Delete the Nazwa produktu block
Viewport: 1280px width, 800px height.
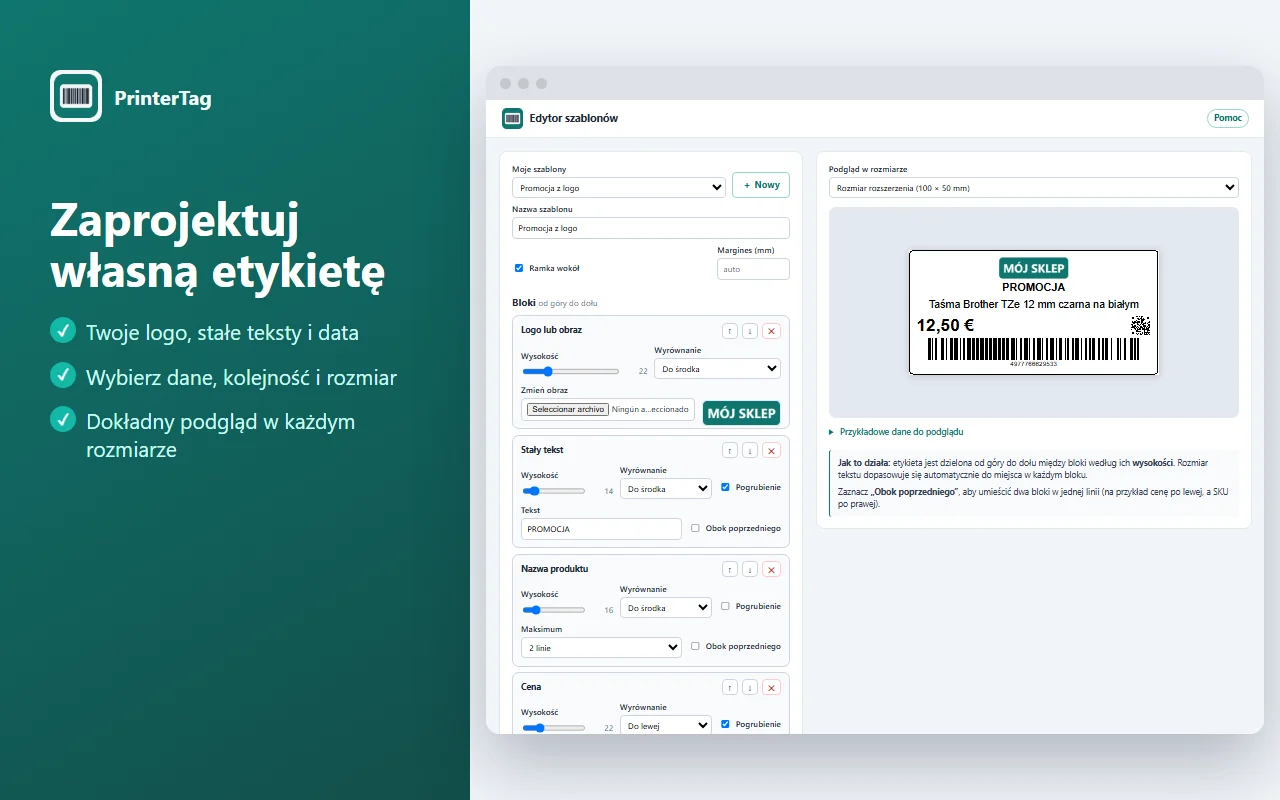[x=771, y=570]
